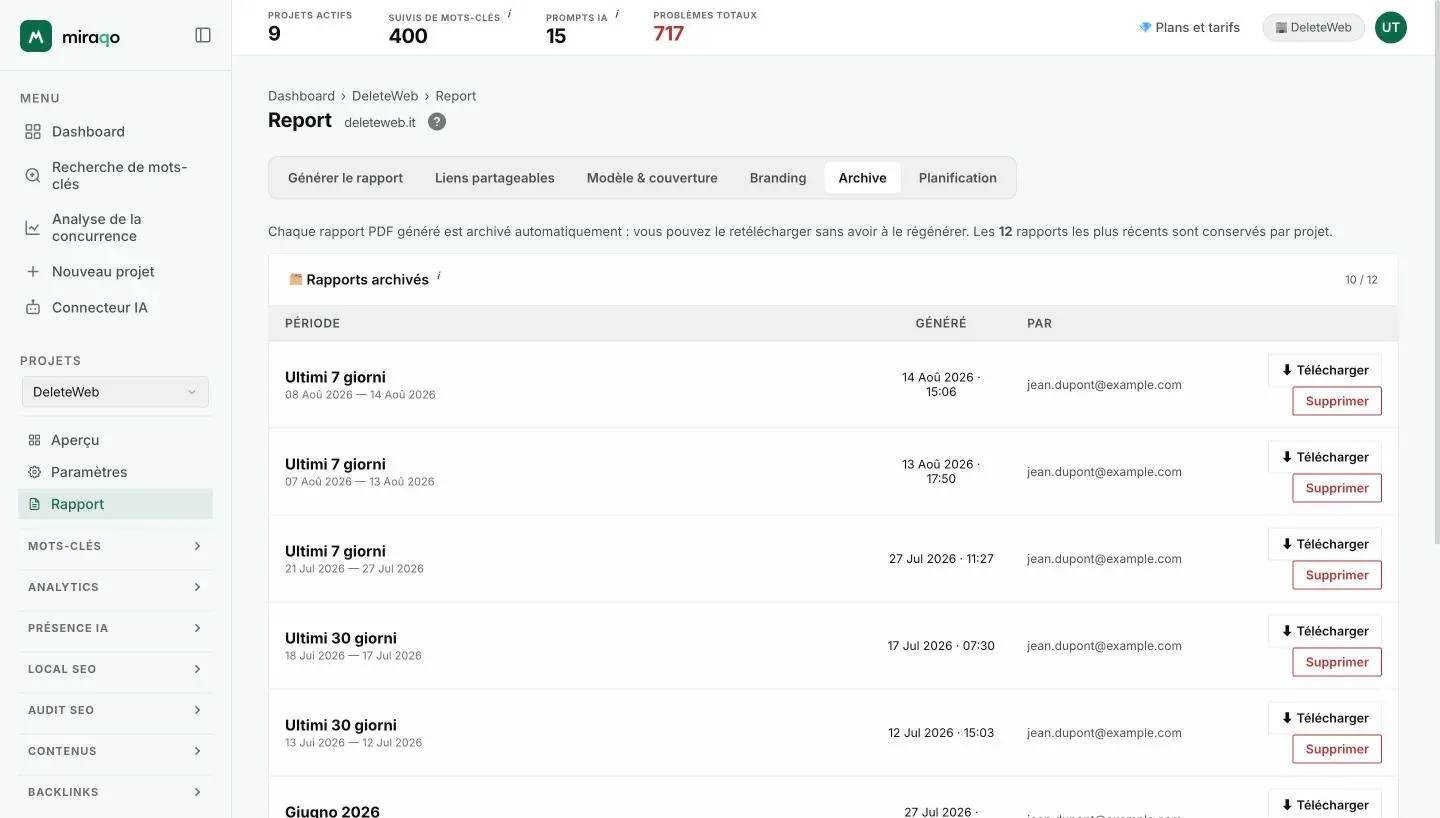Image resolution: width=1440 pixels, height=818 pixels.
Task: Click the Connecteur IA robot icon
Action: coord(33,308)
